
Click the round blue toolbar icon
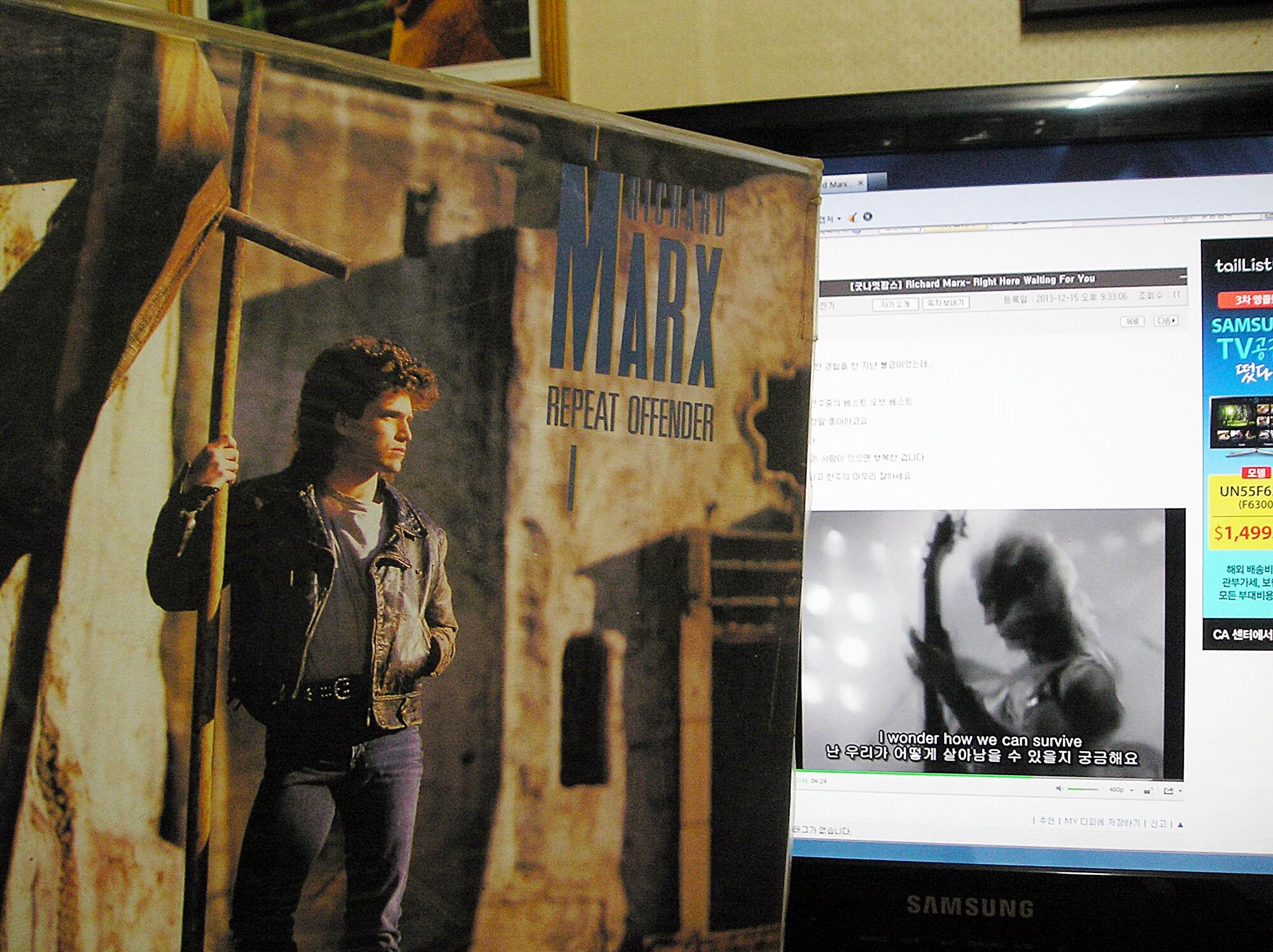(867, 217)
